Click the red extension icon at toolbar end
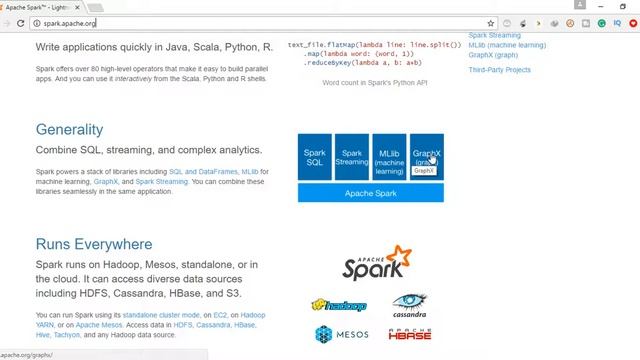This screenshot has height=360, width=640. (633, 23)
